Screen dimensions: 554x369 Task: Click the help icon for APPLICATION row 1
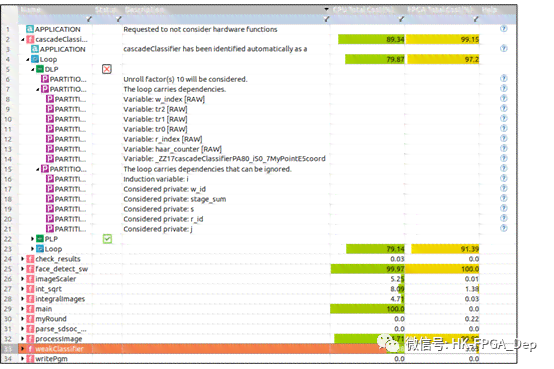(503, 29)
